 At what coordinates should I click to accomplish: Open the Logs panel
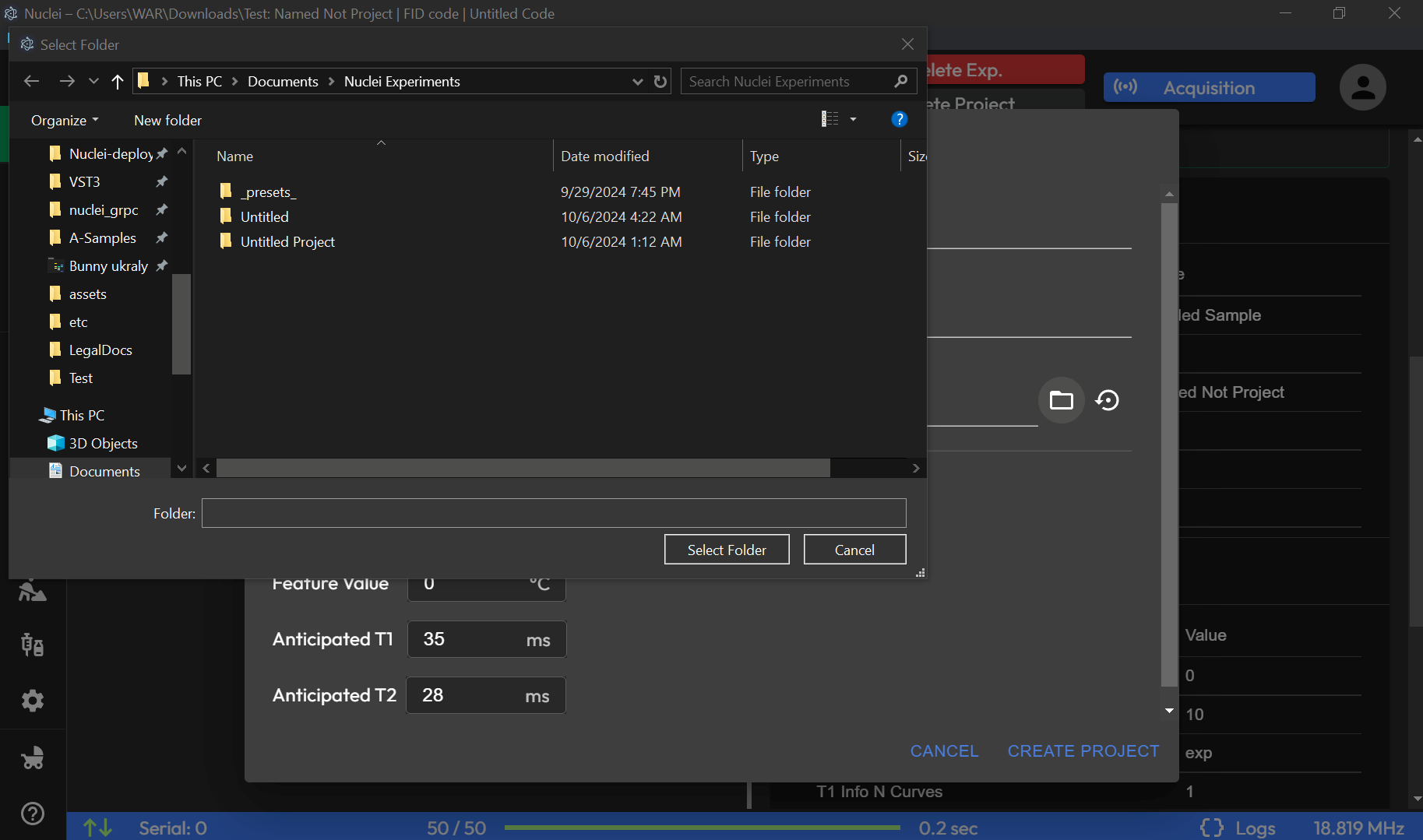pyautogui.click(x=1238, y=828)
